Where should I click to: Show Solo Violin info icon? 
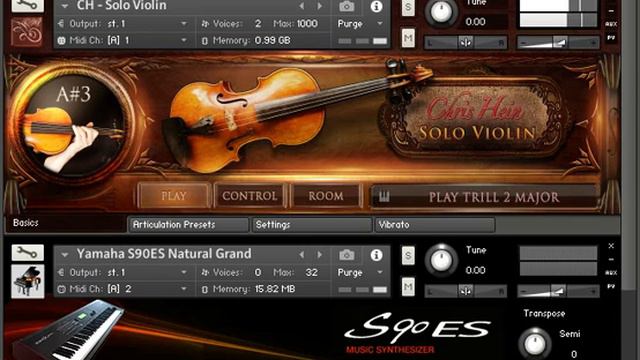click(376, 6)
